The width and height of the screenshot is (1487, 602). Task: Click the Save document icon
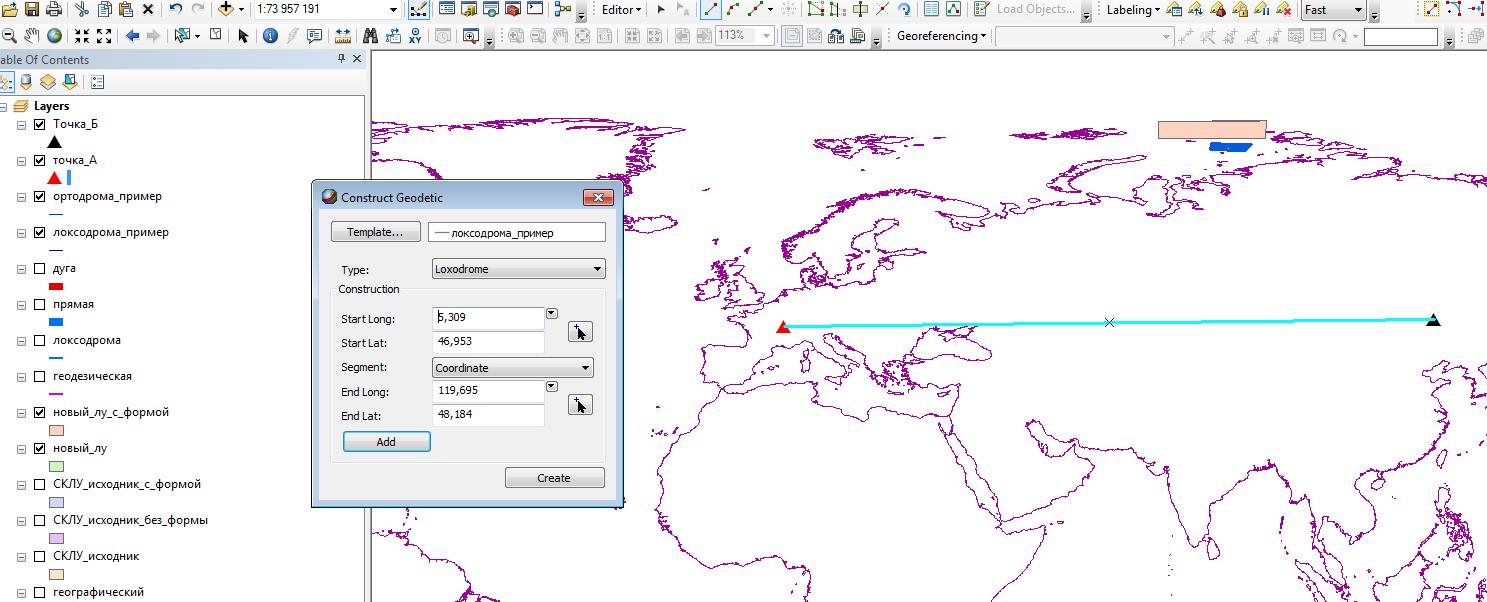coord(31,10)
